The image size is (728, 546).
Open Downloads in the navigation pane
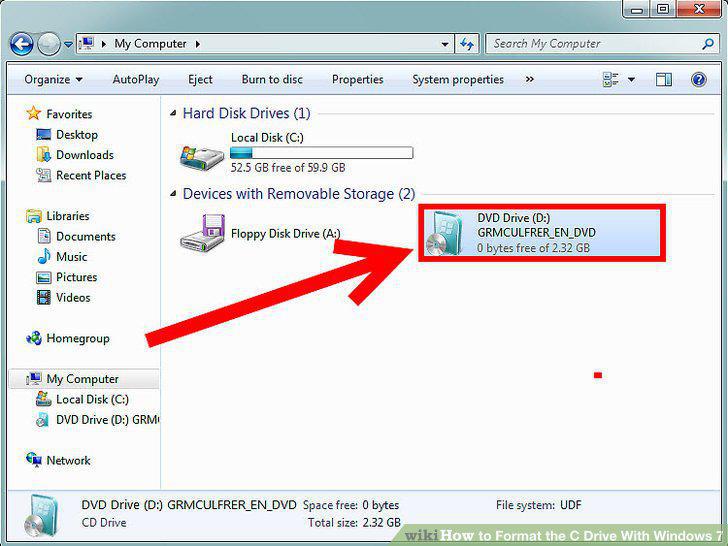point(84,155)
